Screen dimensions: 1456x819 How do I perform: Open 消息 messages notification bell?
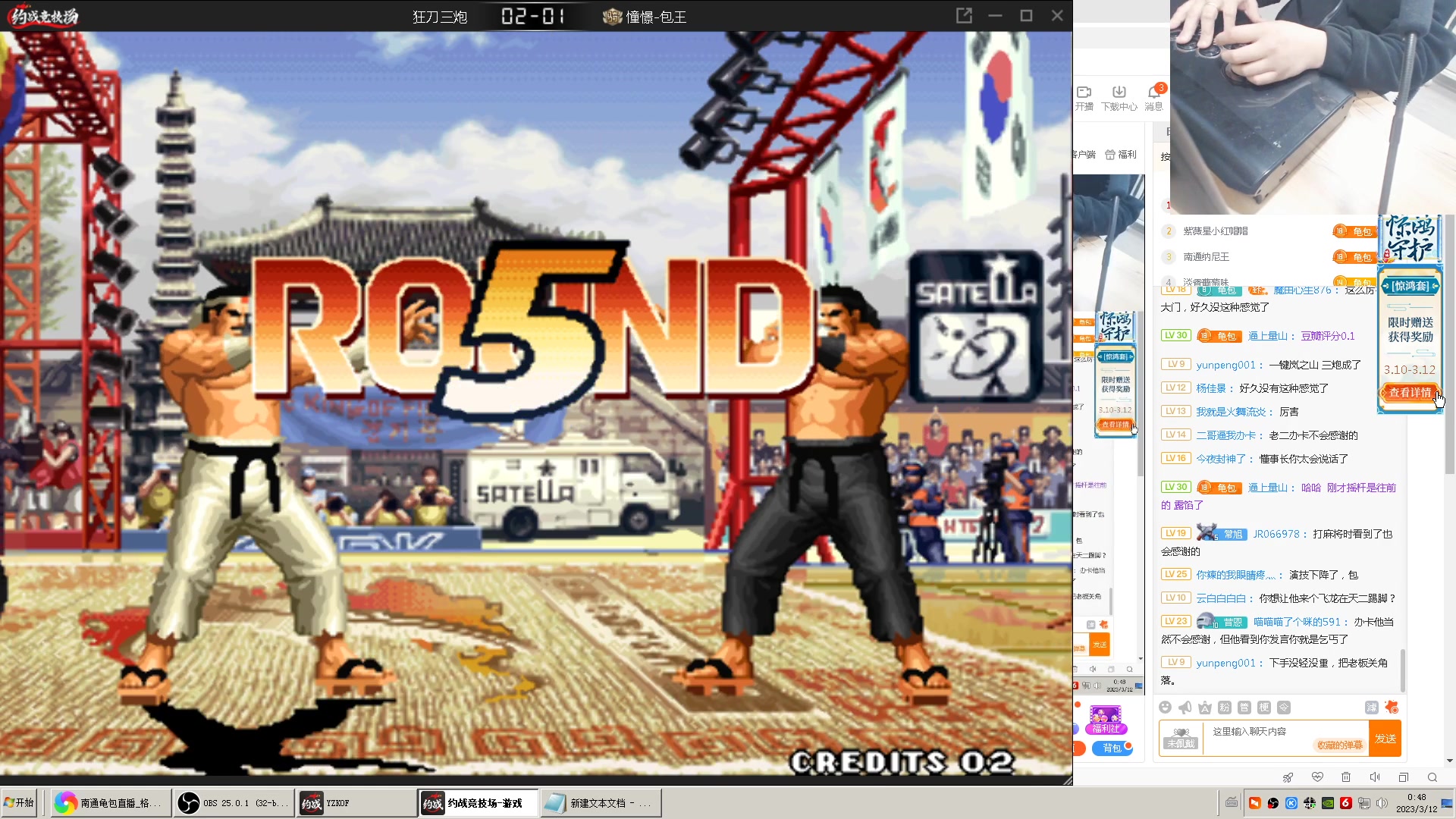[x=1154, y=98]
